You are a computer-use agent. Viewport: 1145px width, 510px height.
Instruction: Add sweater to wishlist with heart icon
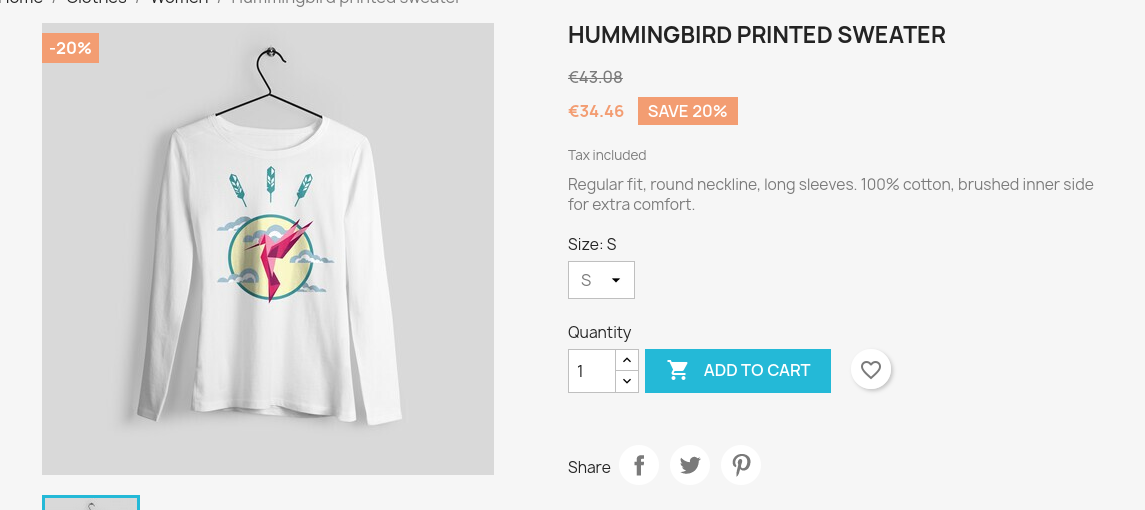point(871,370)
